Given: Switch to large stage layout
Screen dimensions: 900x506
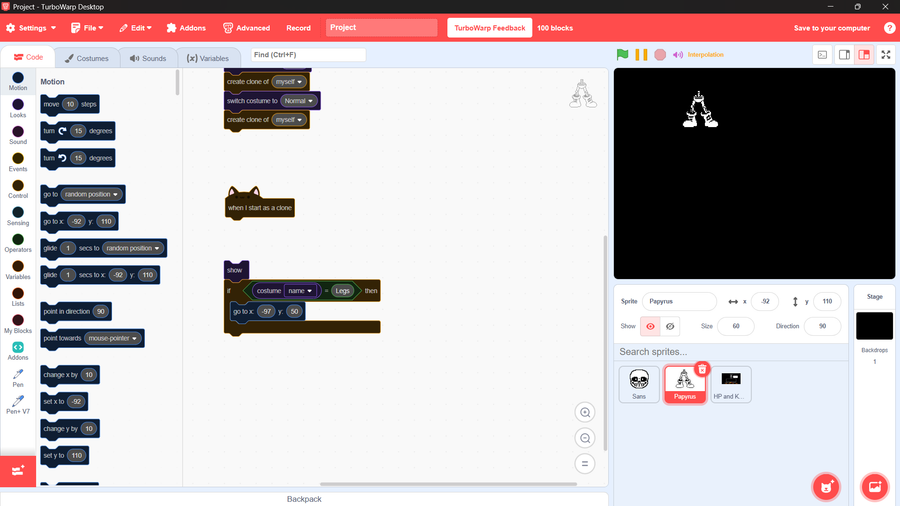Looking at the screenshot, I should point(864,55).
